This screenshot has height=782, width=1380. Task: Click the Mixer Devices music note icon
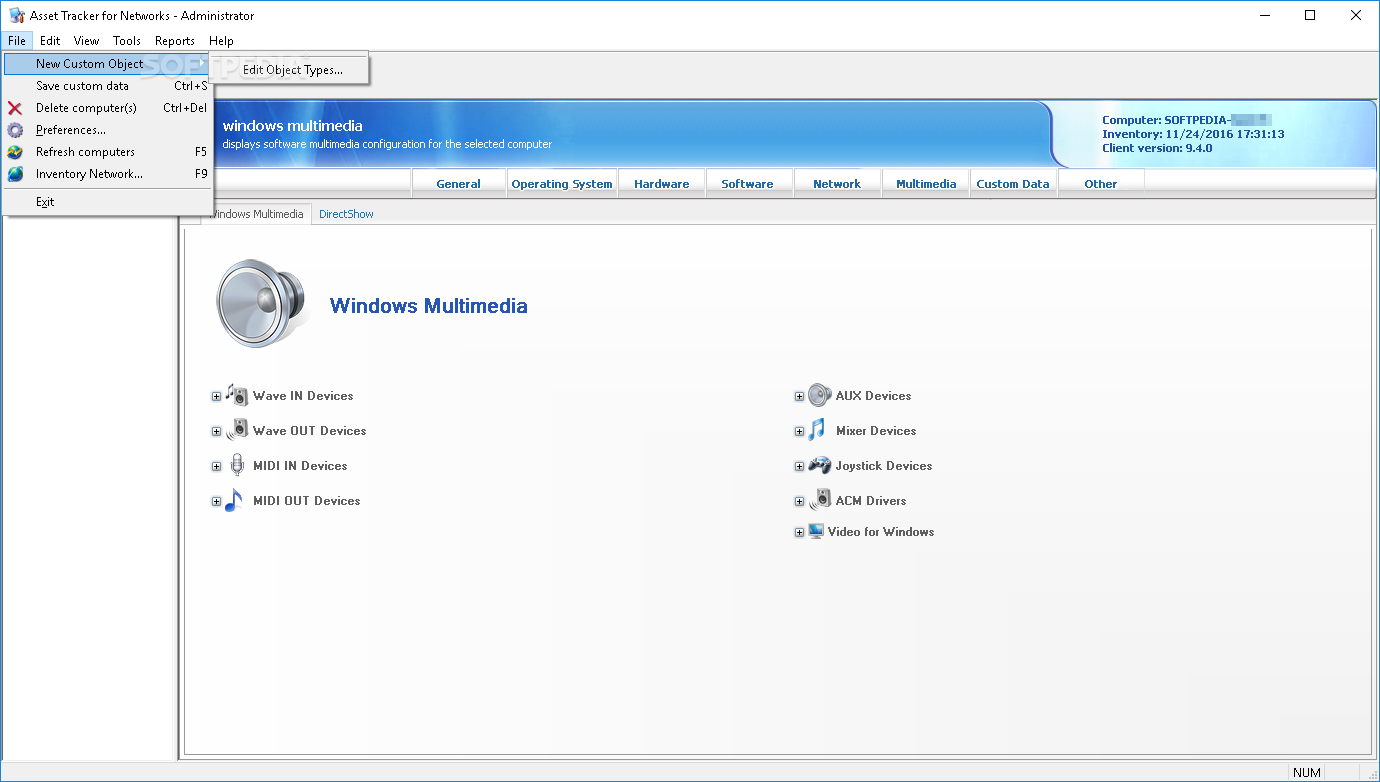click(818, 430)
